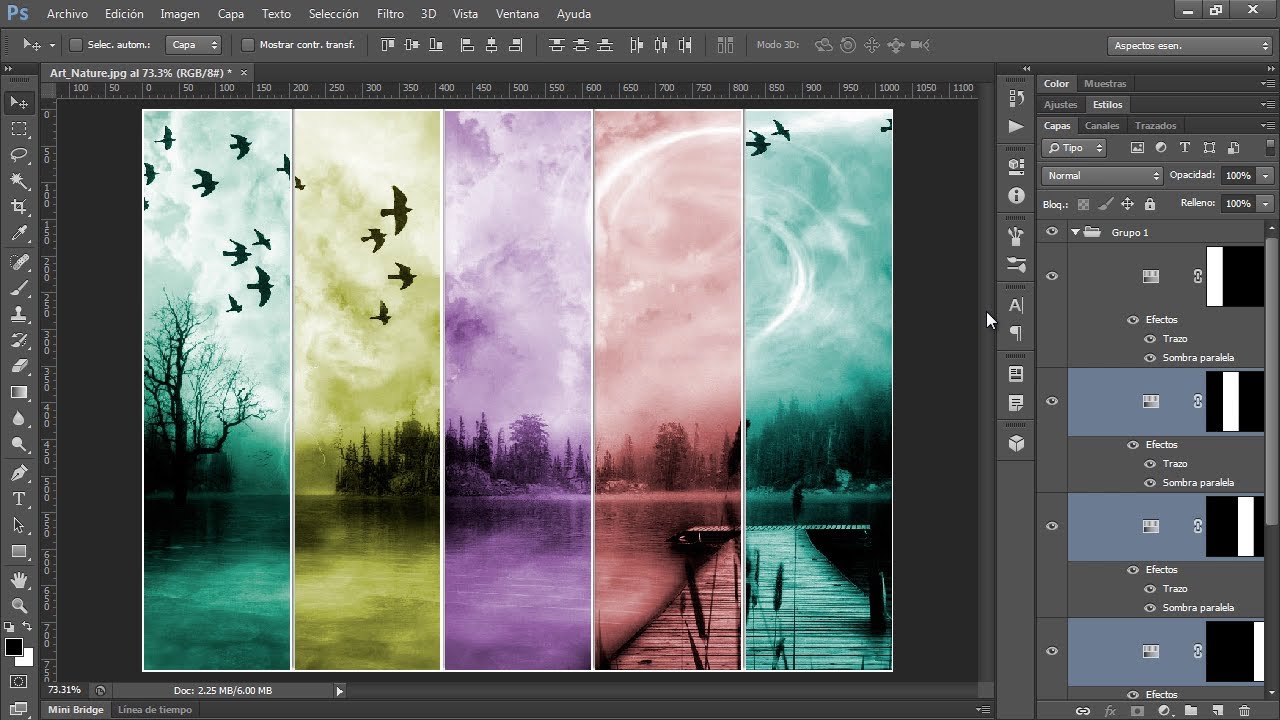The height and width of the screenshot is (720, 1280).
Task: Enable Mostrar contr. transf. checkbox
Action: [x=248, y=45]
